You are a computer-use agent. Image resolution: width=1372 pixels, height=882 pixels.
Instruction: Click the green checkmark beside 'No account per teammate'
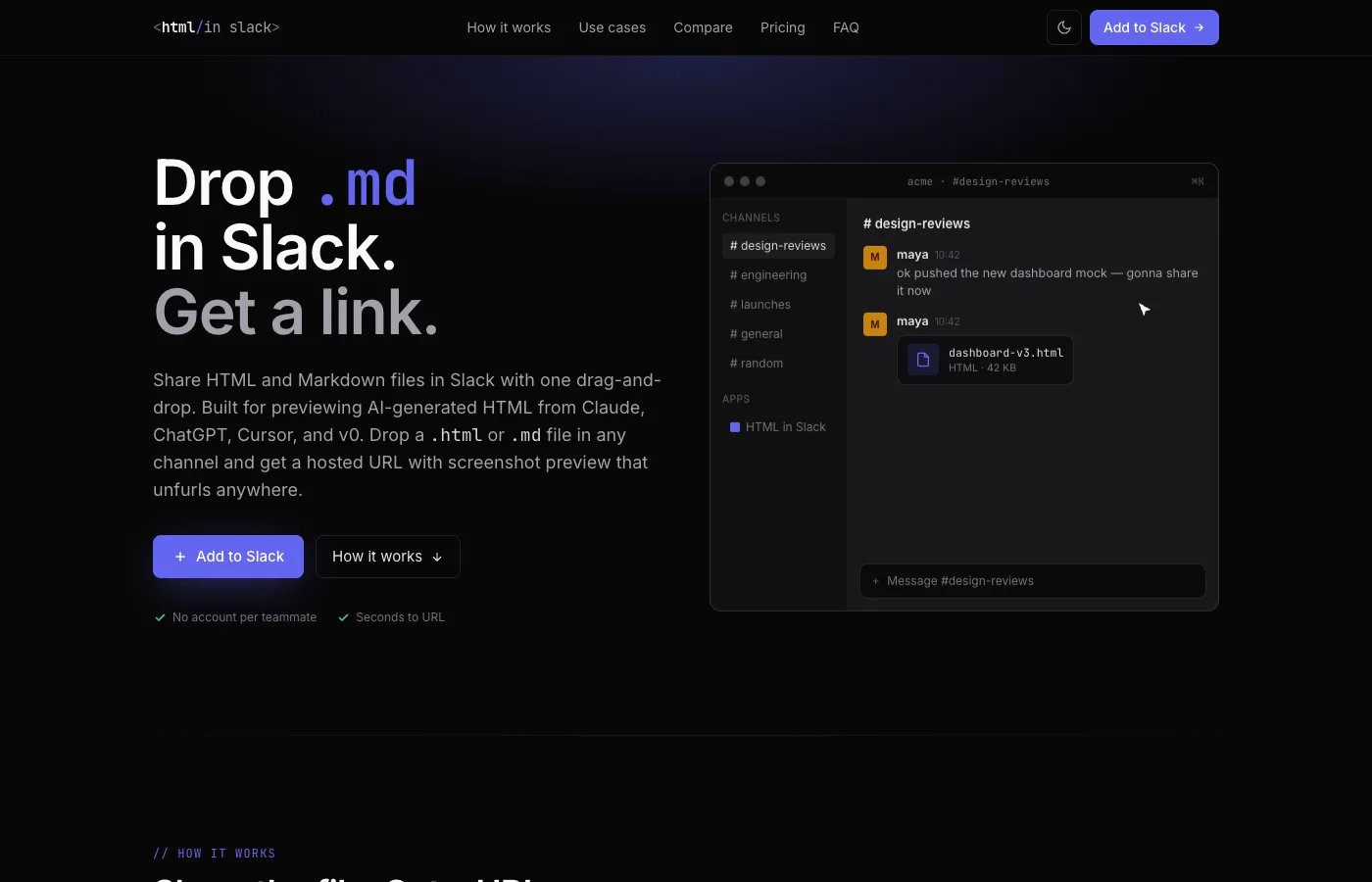tap(160, 617)
